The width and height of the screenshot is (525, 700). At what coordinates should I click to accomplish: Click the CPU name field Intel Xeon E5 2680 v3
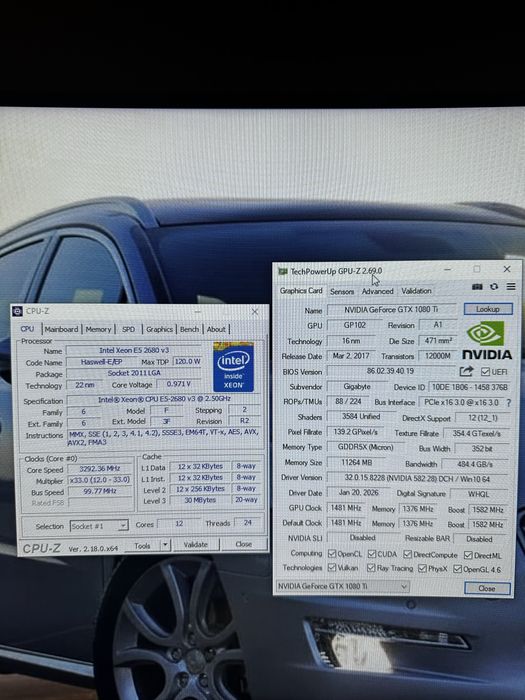(134, 350)
